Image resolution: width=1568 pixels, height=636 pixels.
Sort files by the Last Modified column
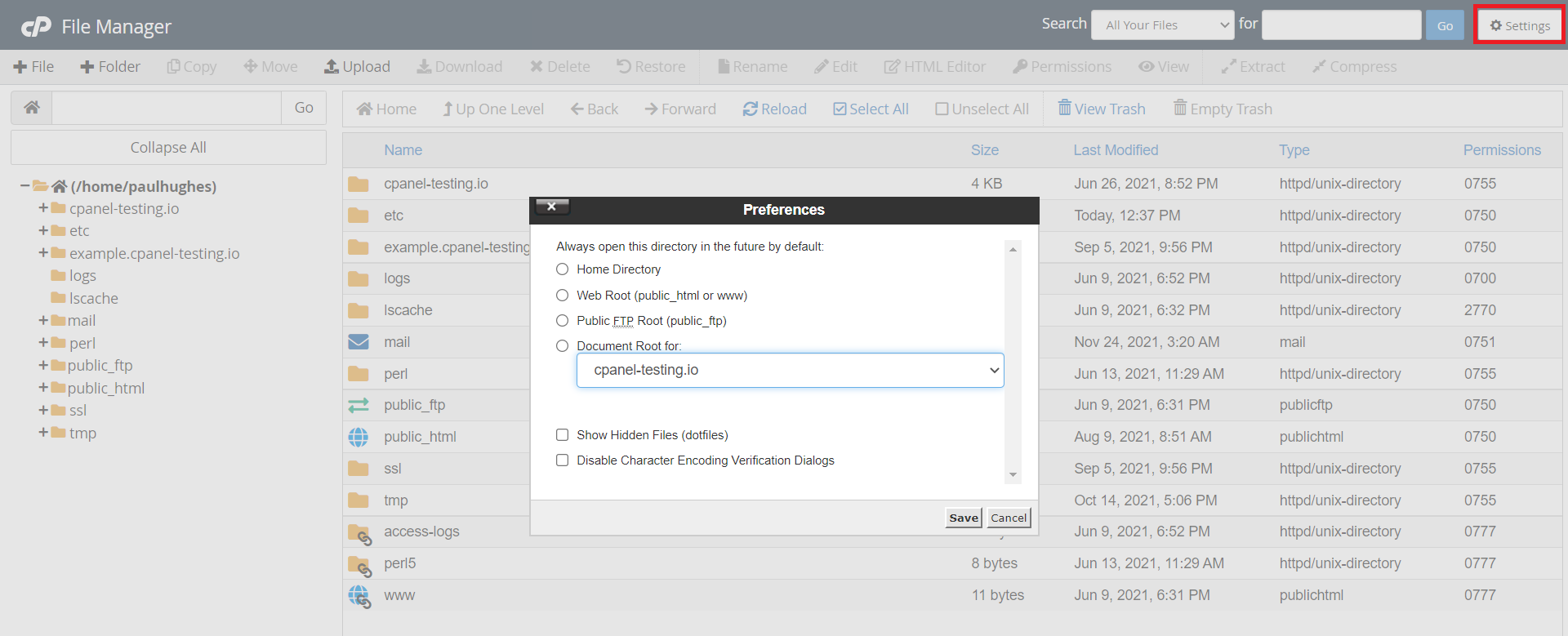[1116, 150]
